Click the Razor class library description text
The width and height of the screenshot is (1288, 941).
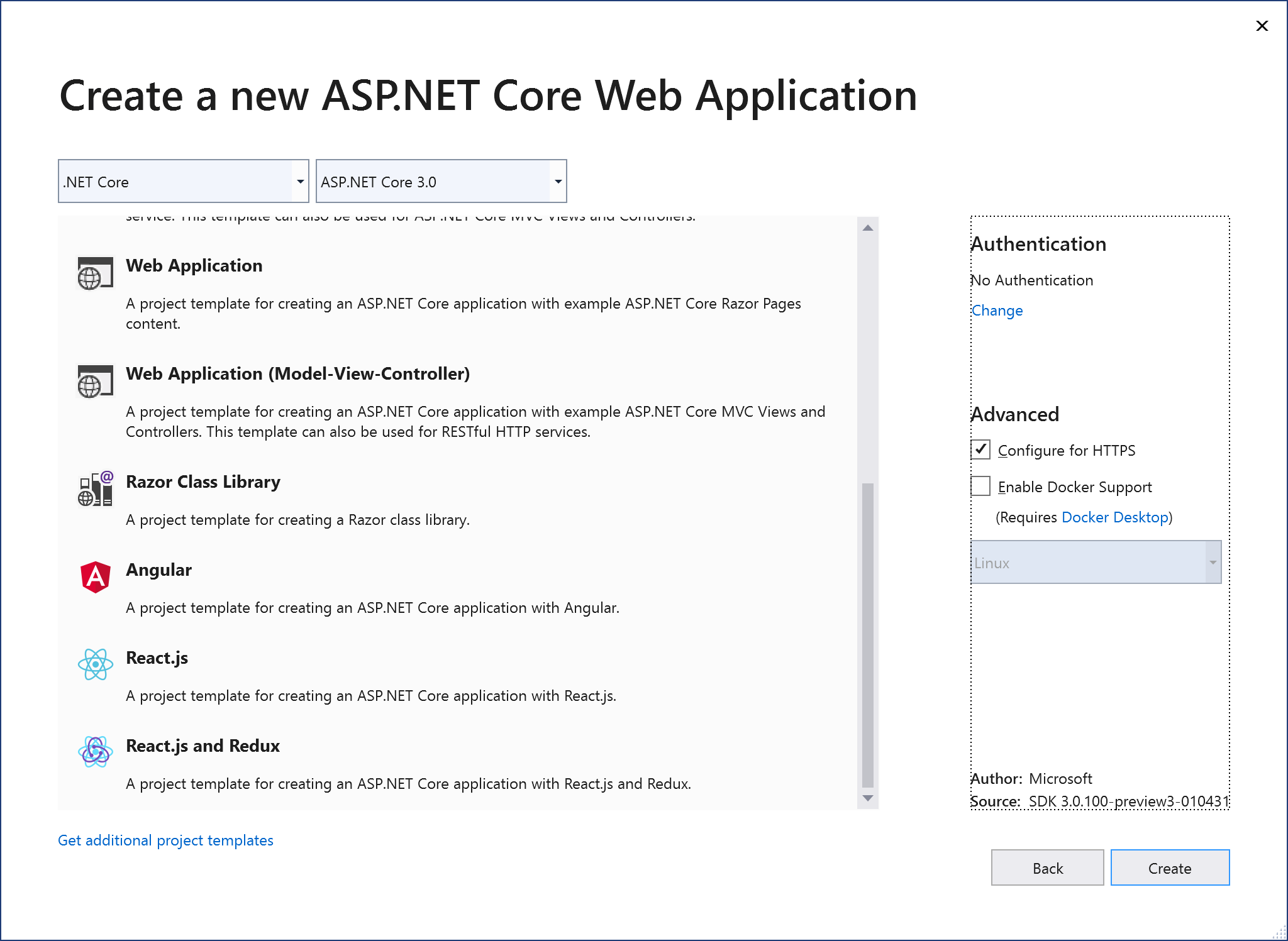298,520
